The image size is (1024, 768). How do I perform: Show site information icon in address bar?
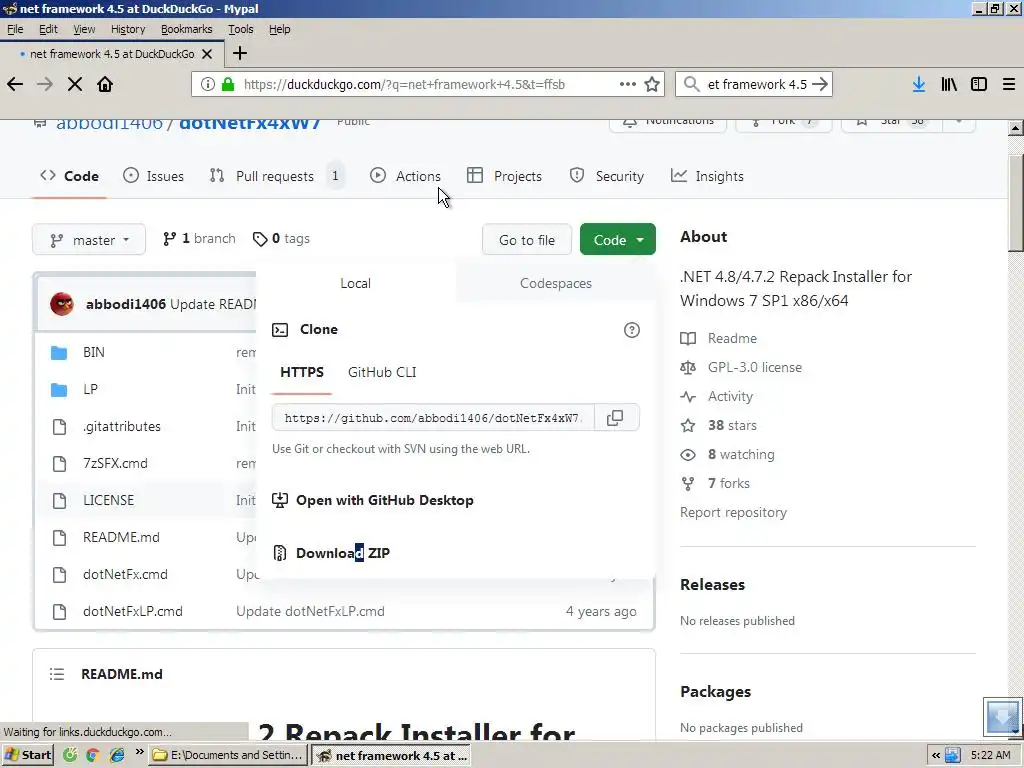[x=208, y=84]
